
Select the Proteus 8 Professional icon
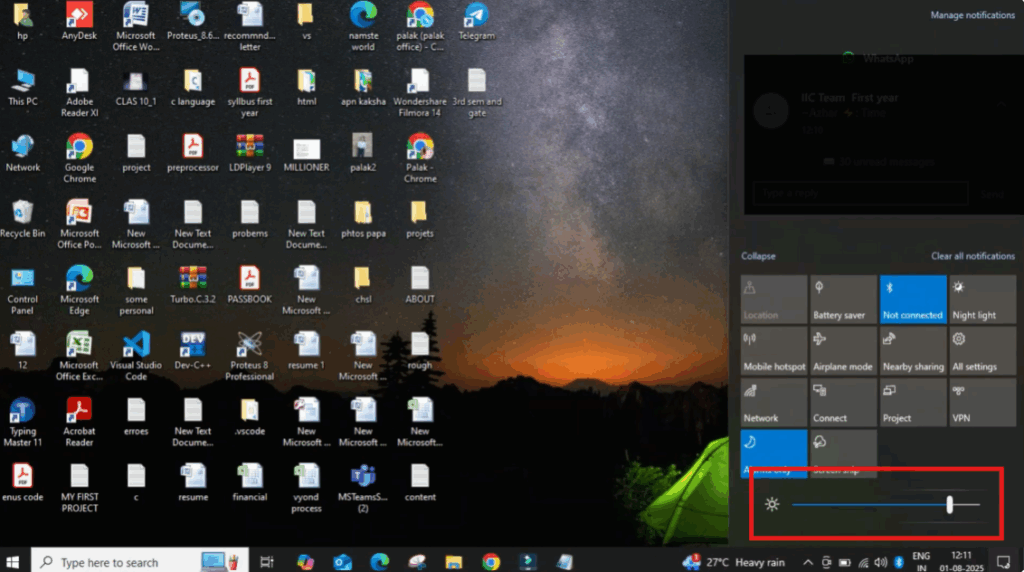249,357
